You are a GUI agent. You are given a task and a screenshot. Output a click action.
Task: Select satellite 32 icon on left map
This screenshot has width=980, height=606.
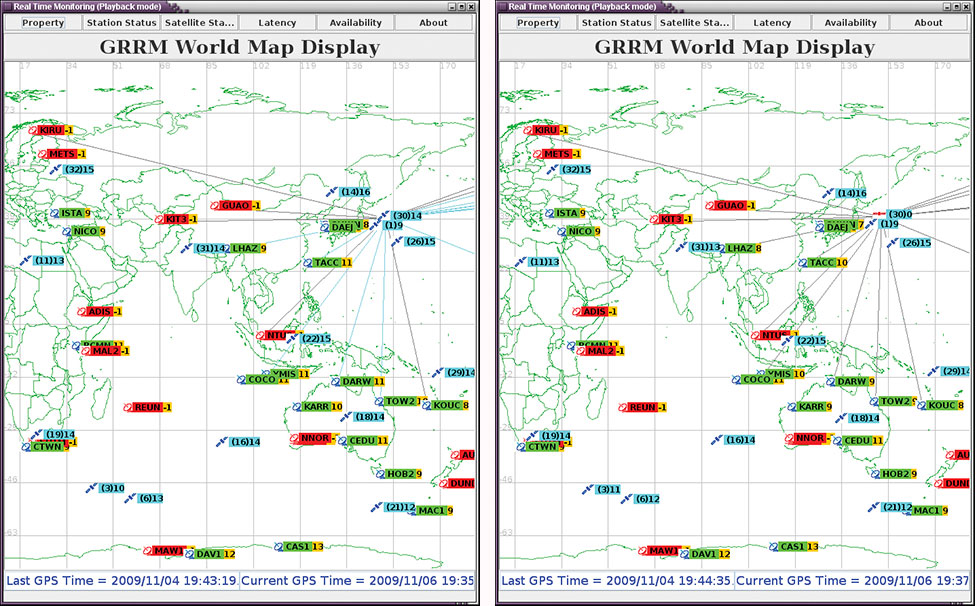coord(56,171)
